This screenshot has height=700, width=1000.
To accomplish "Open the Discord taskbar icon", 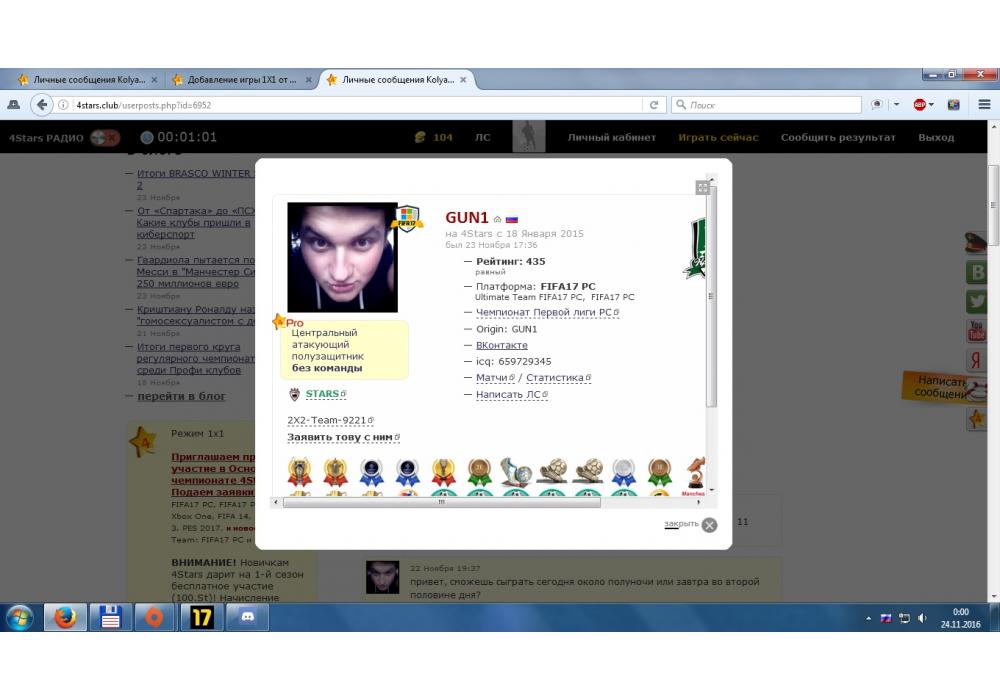I will click(247, 617).
